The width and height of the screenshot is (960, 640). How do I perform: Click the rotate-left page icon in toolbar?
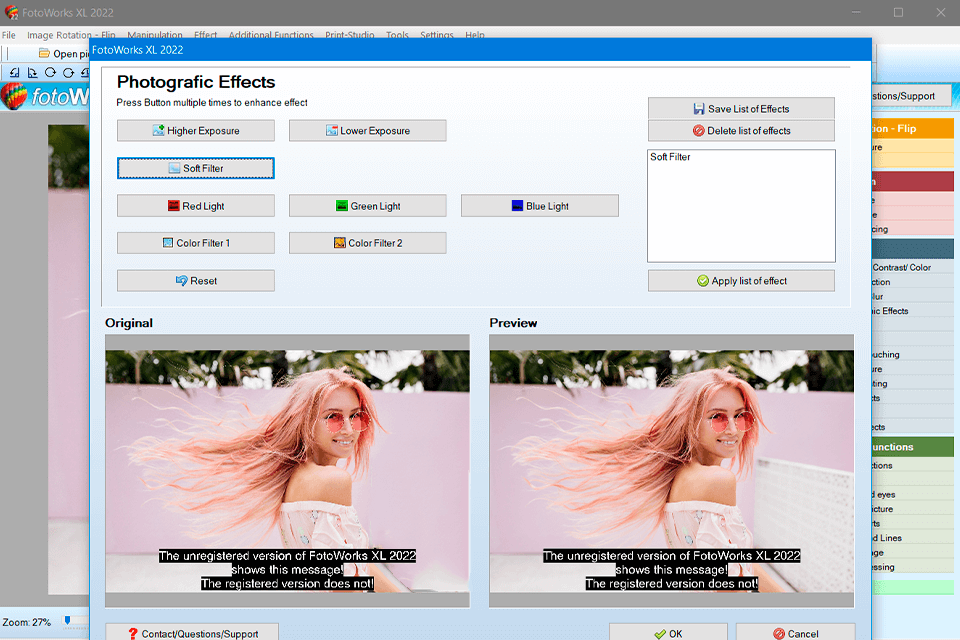[x=15, y=72]
